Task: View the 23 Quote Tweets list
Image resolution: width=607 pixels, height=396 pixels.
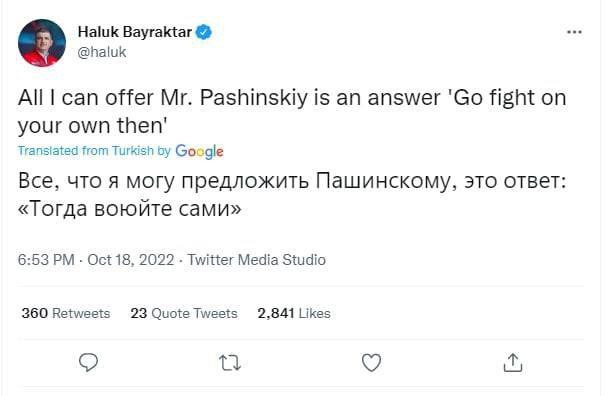Action: [184, 313]
